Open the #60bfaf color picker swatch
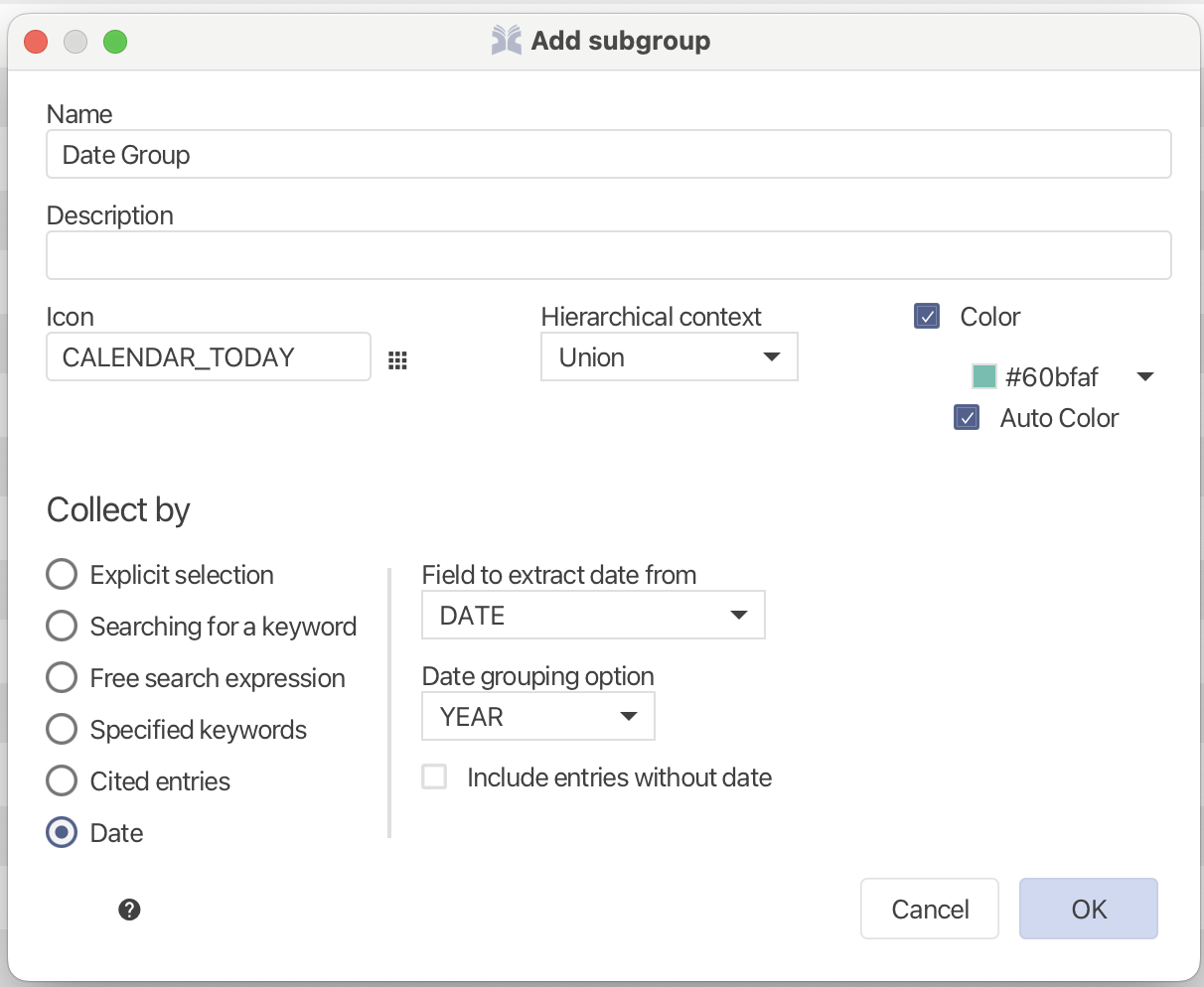 1061,377
